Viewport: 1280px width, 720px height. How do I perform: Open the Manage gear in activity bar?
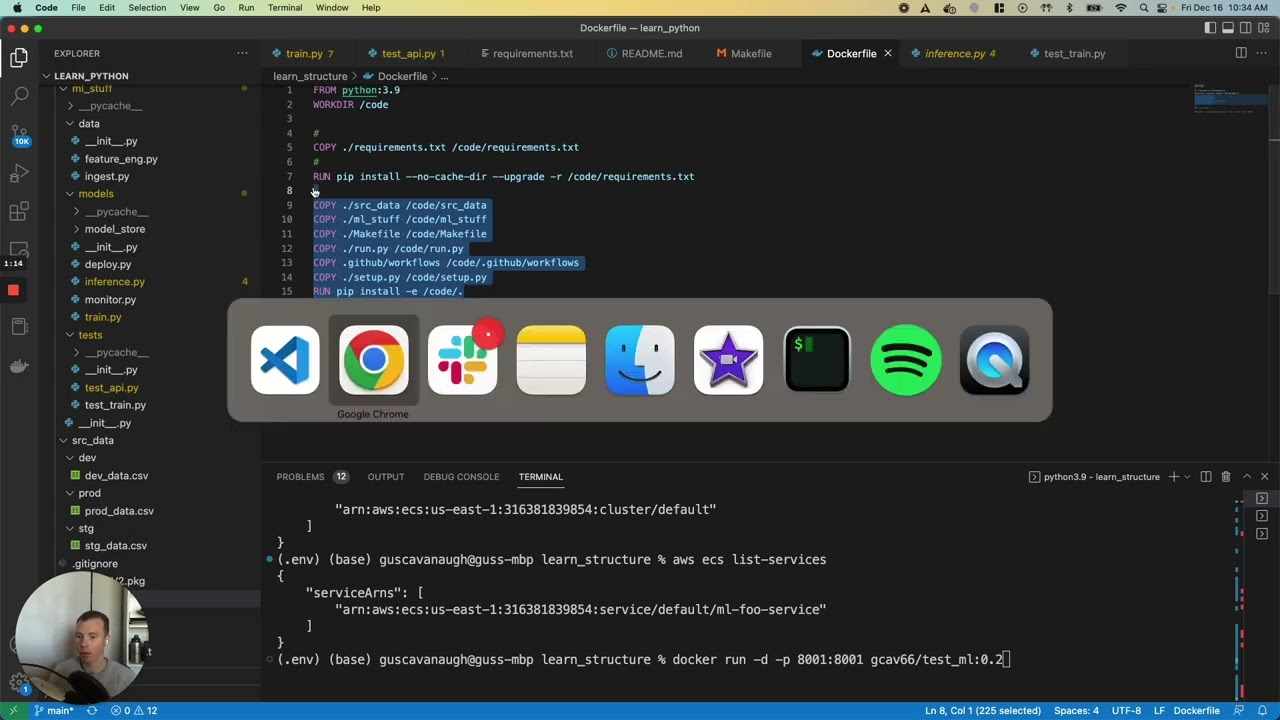click(19, 684)
